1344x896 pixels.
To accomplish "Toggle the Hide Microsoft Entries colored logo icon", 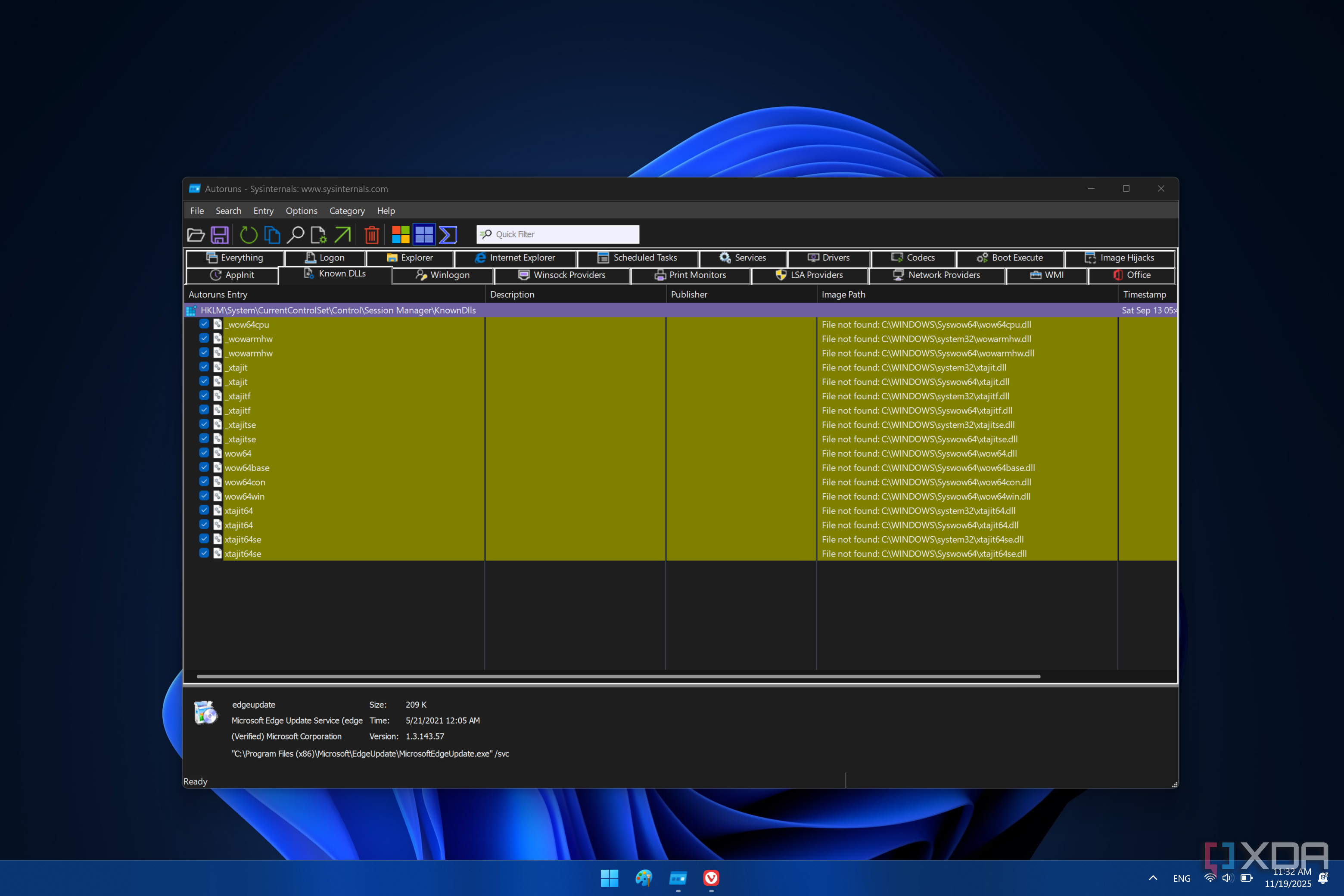I will 401,234.
